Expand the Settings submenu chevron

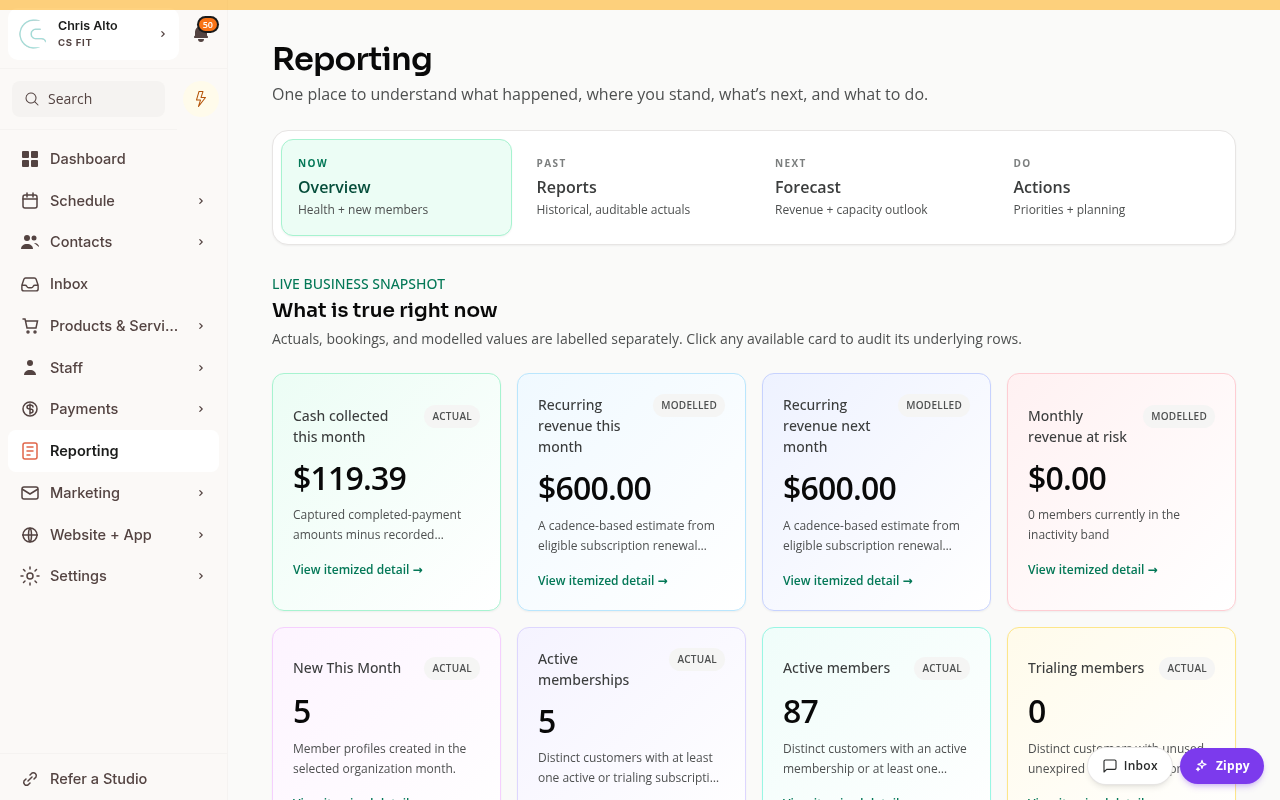coord(201,576)
